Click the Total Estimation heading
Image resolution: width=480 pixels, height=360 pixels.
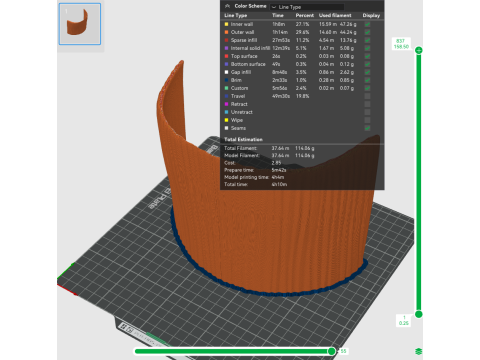[x=243, y=139]
